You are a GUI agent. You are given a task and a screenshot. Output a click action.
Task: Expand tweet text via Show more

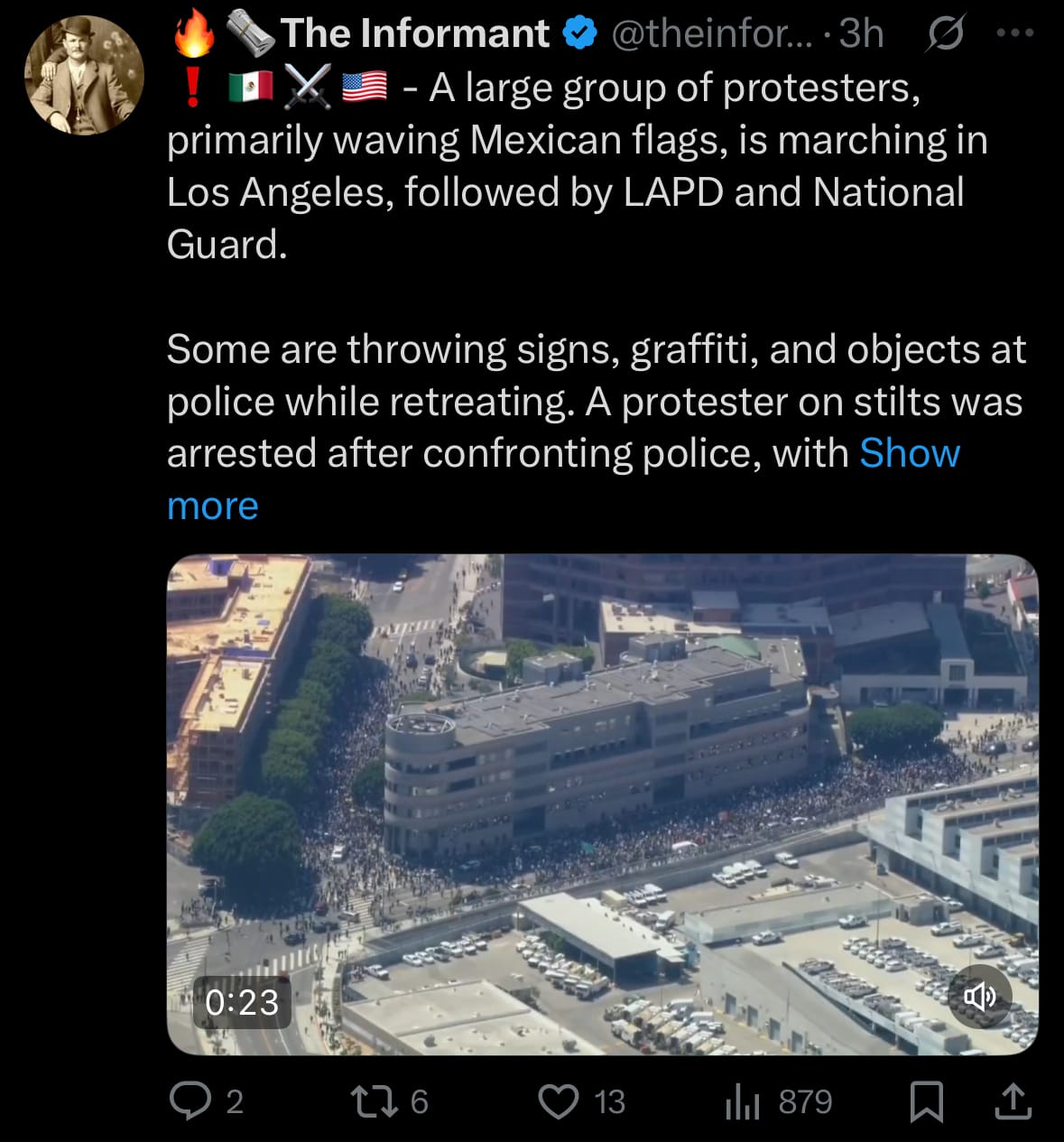coord(563,479)
